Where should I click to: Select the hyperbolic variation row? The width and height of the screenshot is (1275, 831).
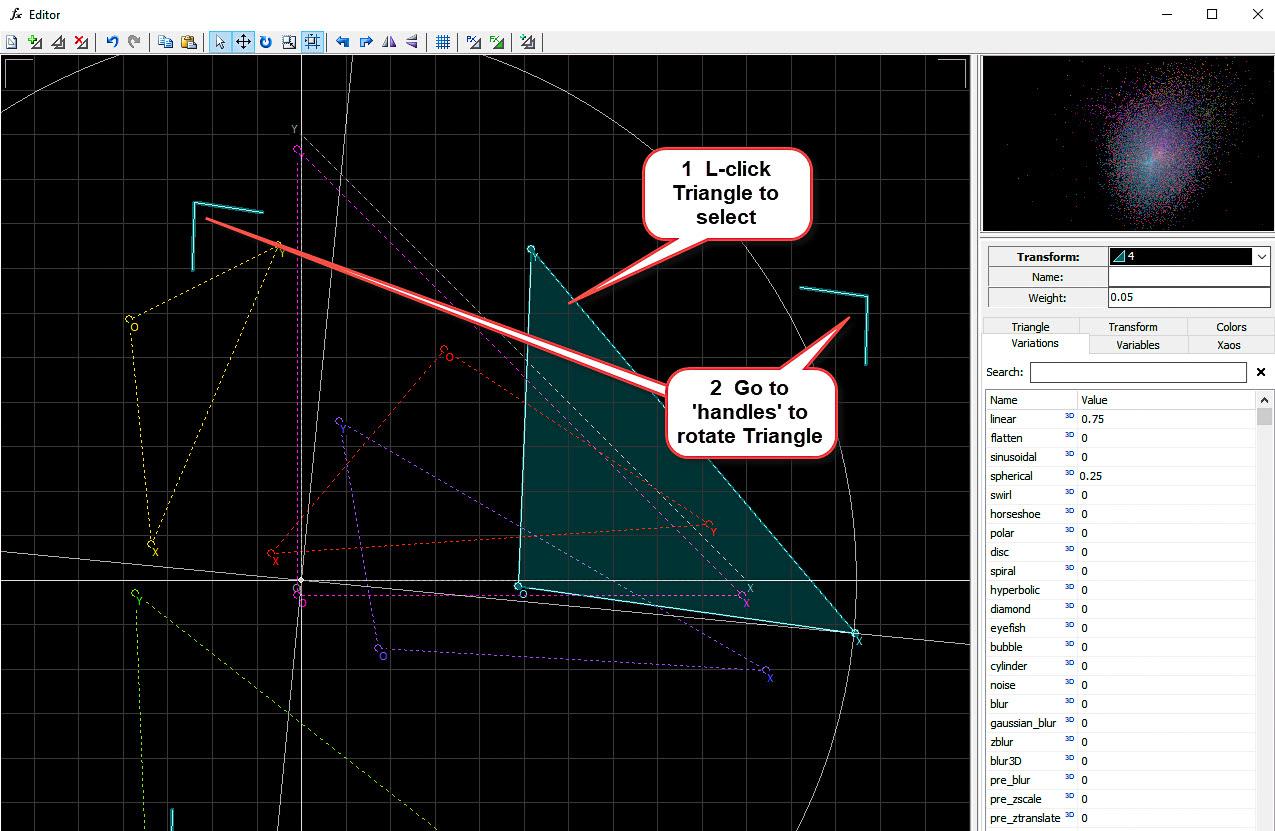tap(1120, 590)
